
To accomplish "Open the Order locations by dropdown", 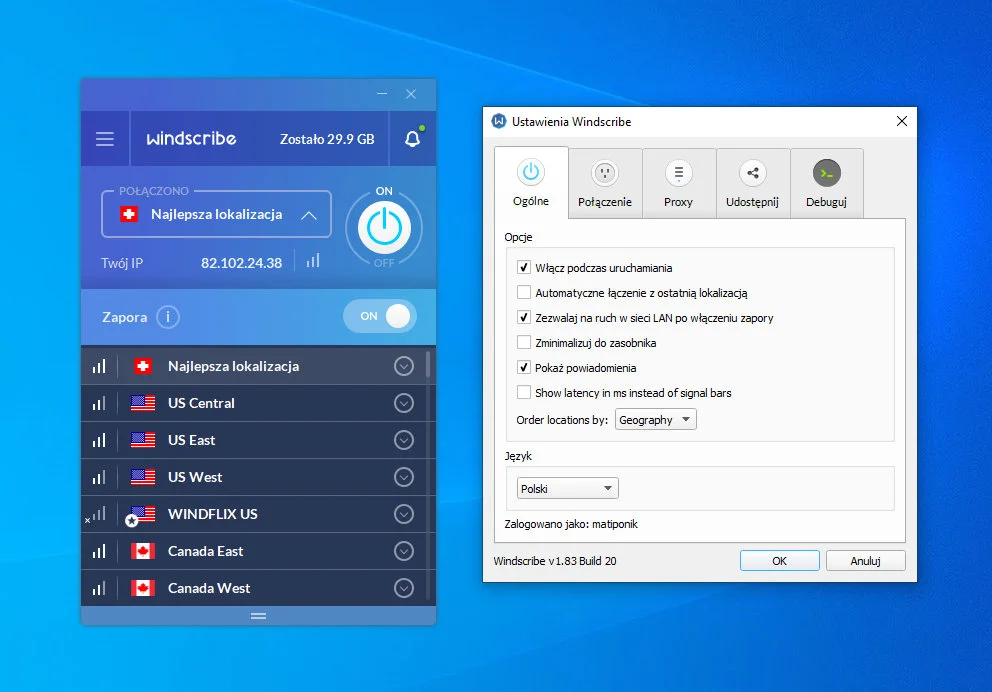I will (656, 420).
